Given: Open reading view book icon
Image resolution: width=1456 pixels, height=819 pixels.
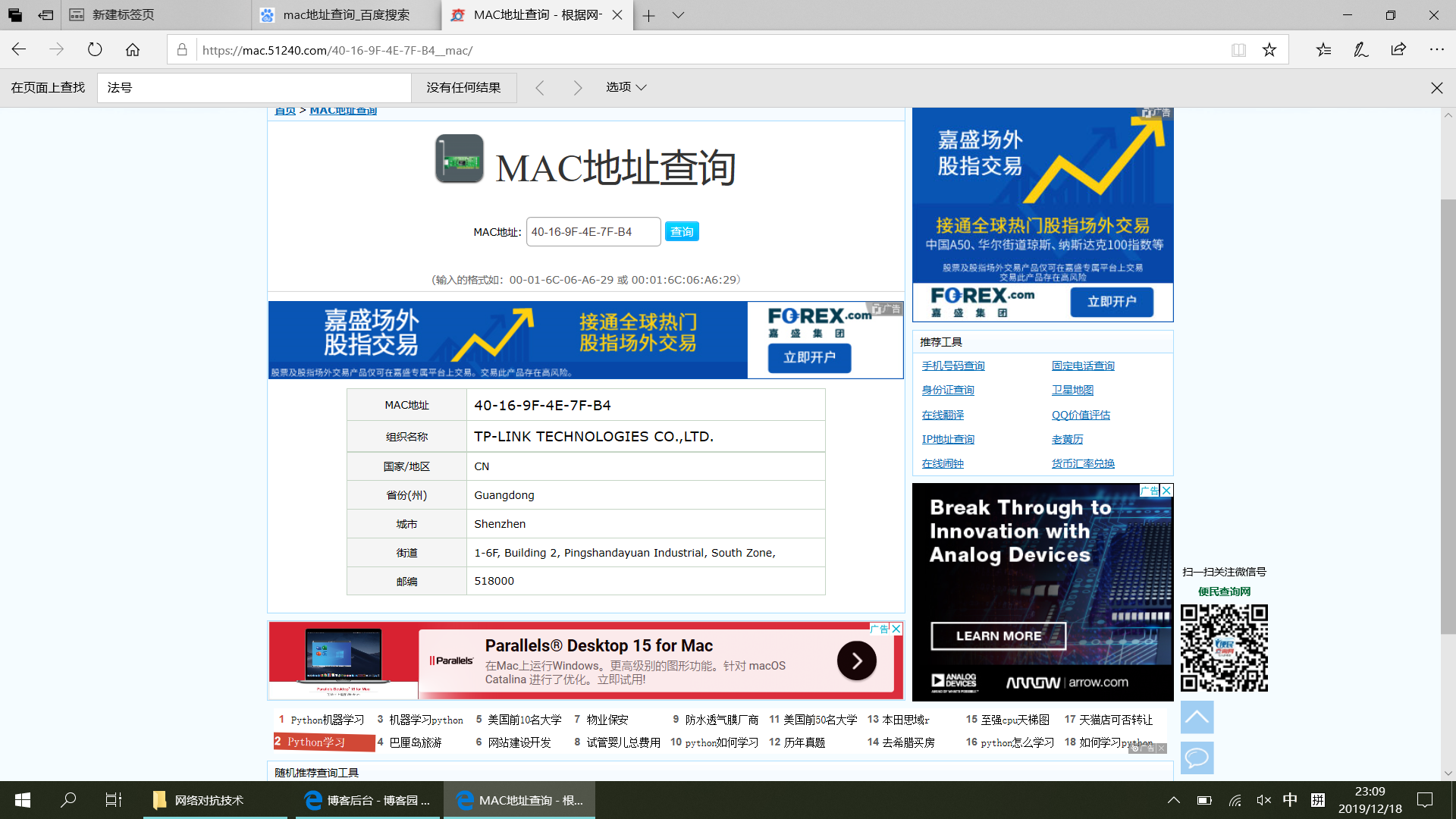Looking at the screenshot, I should coord(1238,50).
